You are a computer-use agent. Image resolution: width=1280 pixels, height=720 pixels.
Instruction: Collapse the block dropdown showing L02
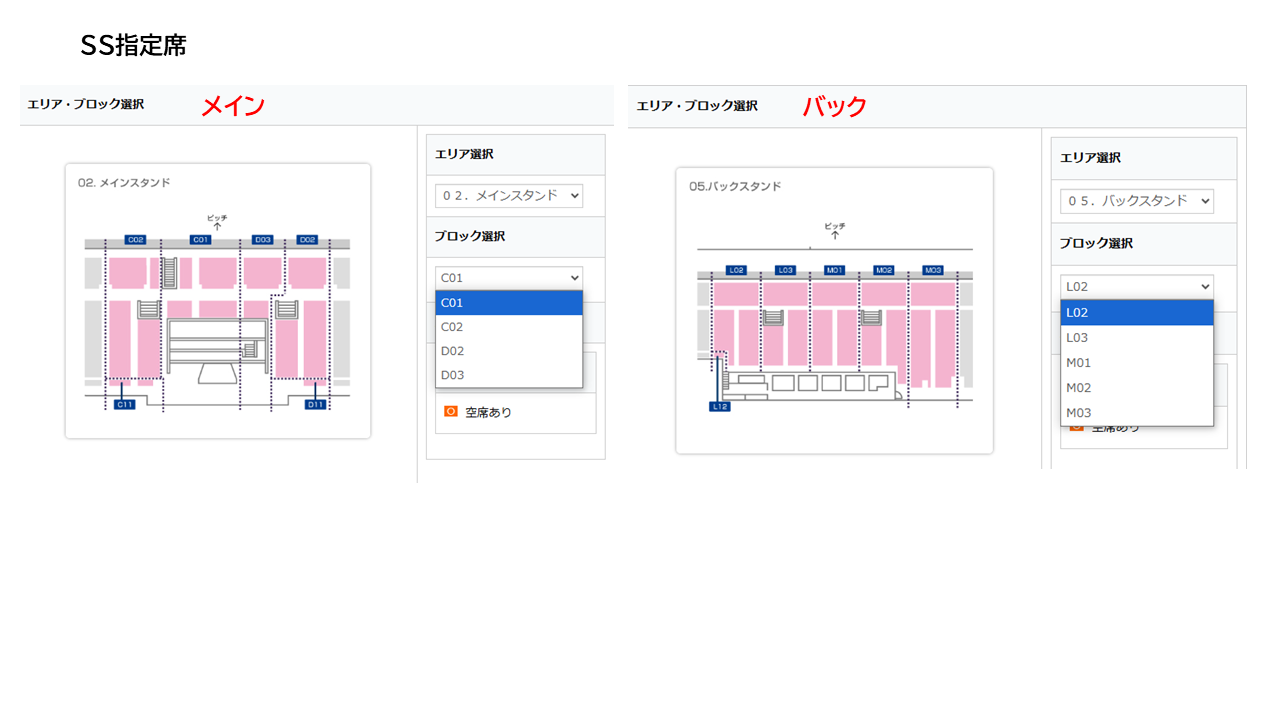click(1137, 286)
